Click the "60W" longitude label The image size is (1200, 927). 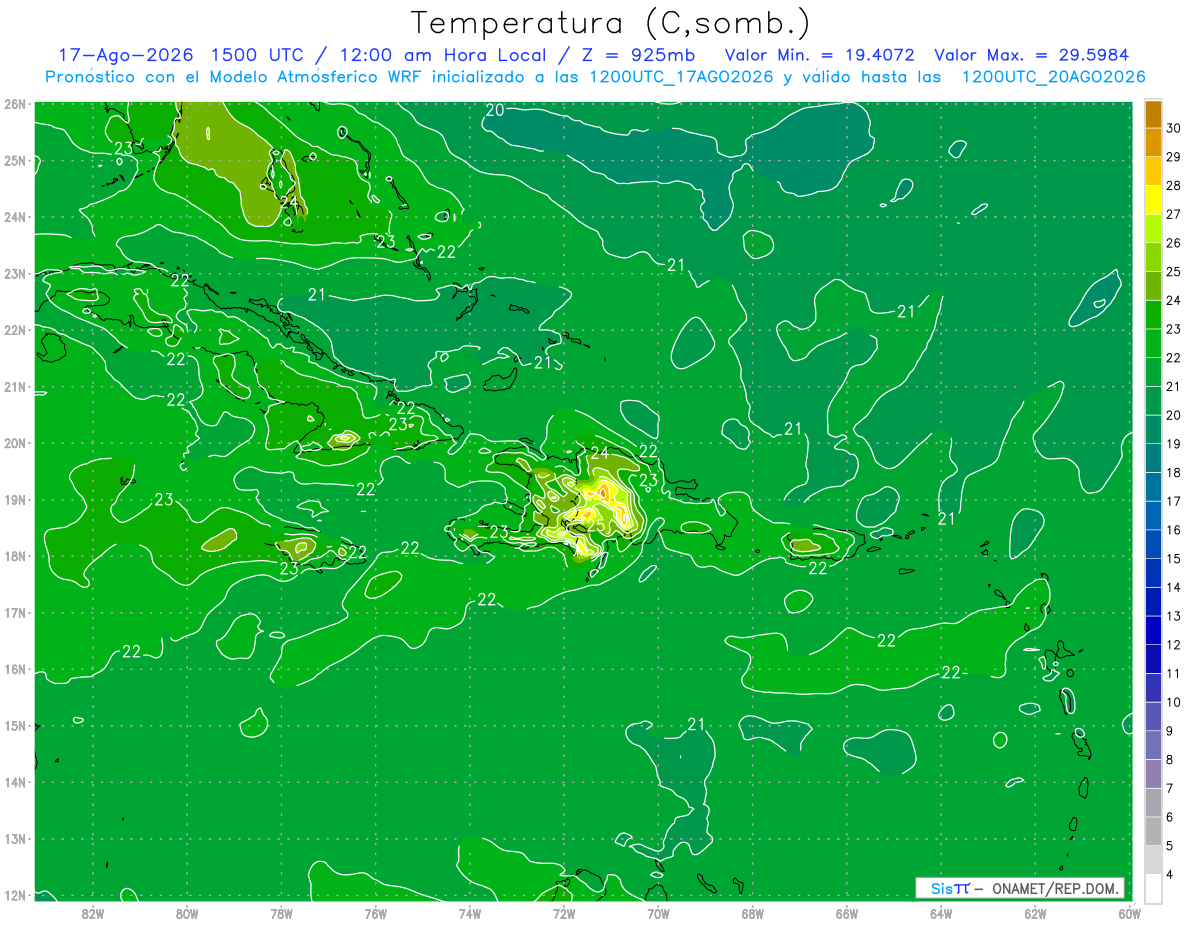point(1129,913)
